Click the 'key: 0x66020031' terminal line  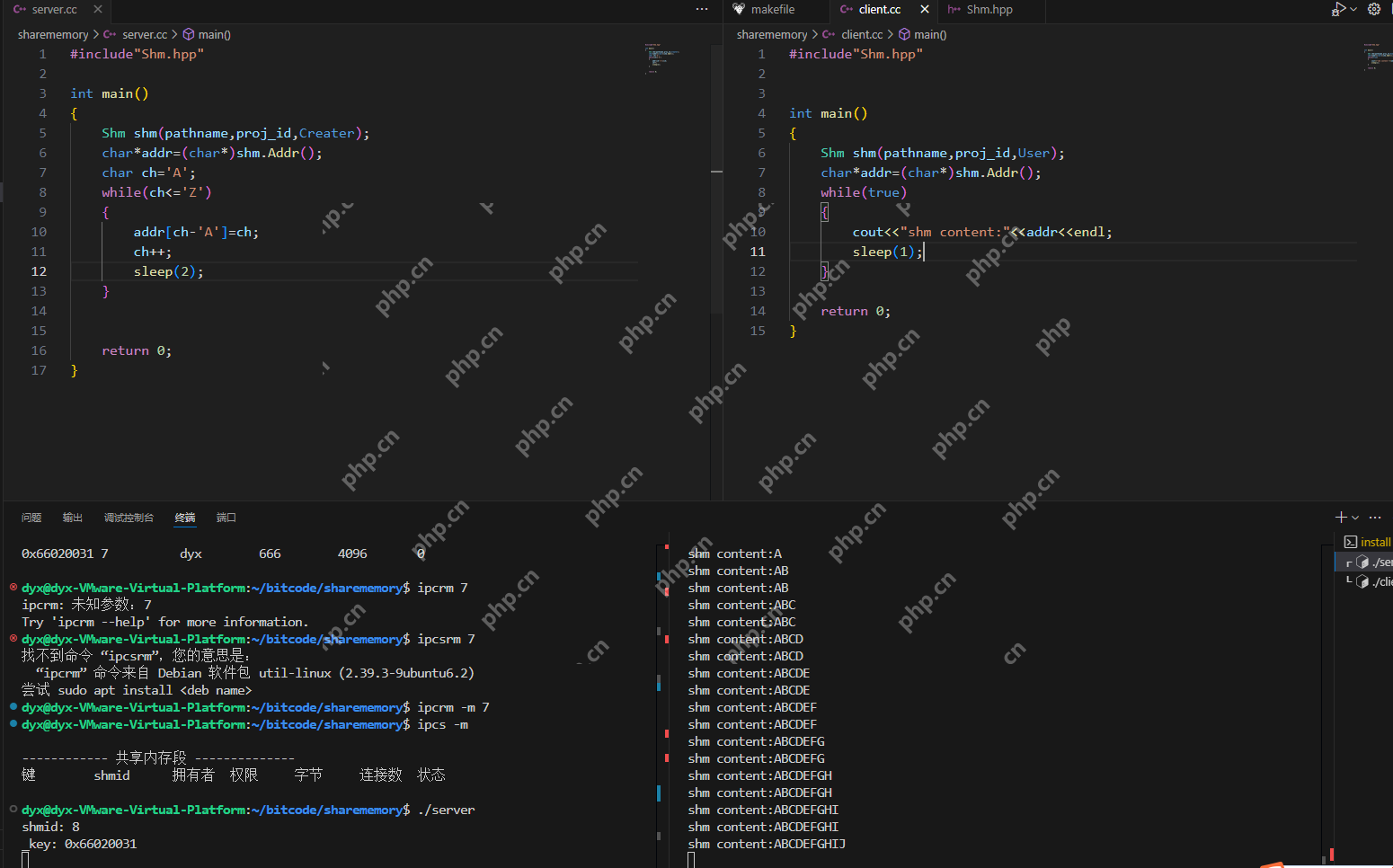click(x=83, y=844)
